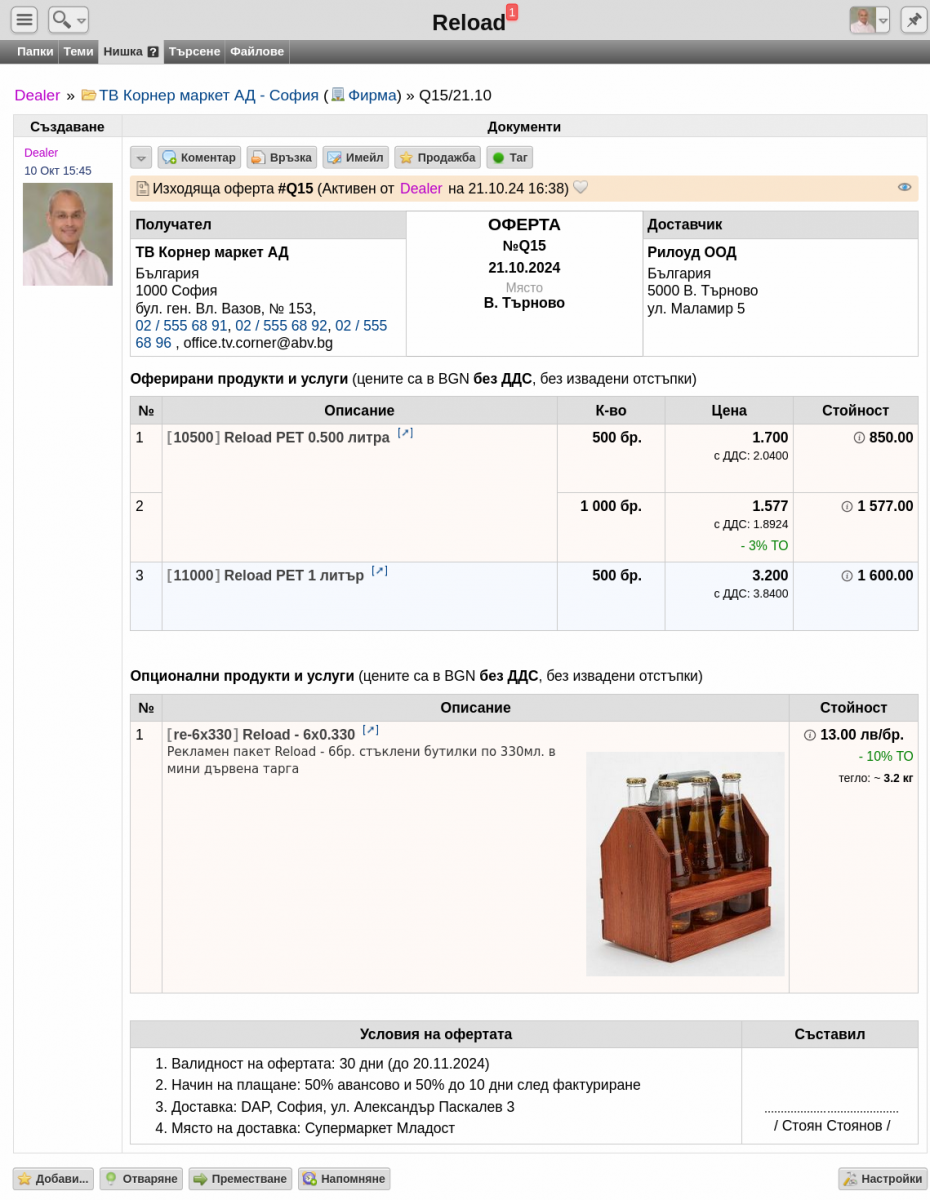Open the ТВ Корнер маркет АД - София folder link
The image size is (930, 1200).
pyautogui.click(x=208, y=95)
